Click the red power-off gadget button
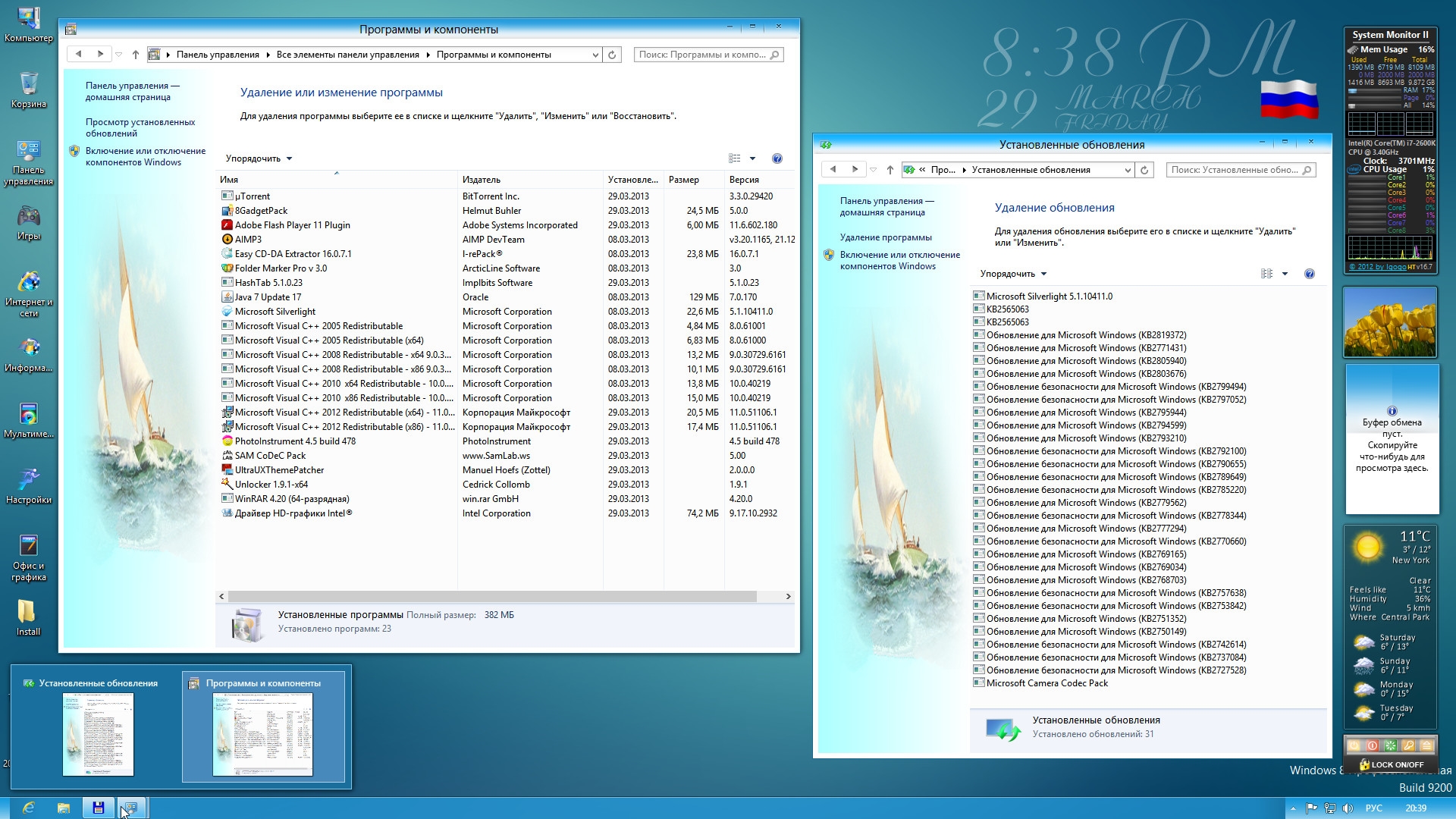 [x=1372, y=745]
